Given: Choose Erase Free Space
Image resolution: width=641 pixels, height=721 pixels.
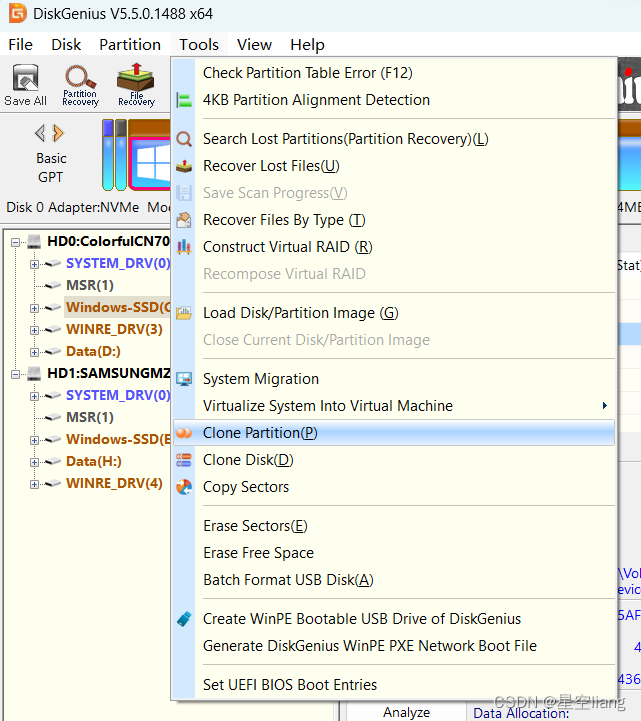Looking at the screenshot, I should click(394, 553).
